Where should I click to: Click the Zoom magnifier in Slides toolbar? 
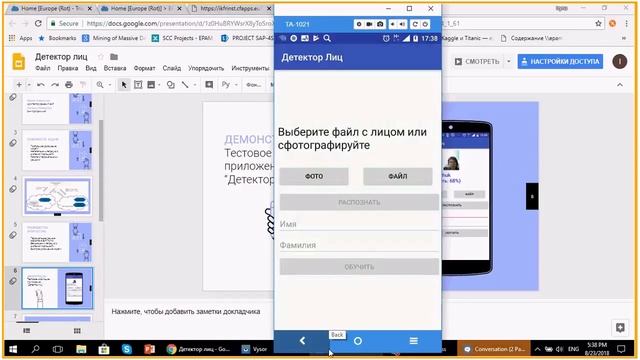pos(100,84)
